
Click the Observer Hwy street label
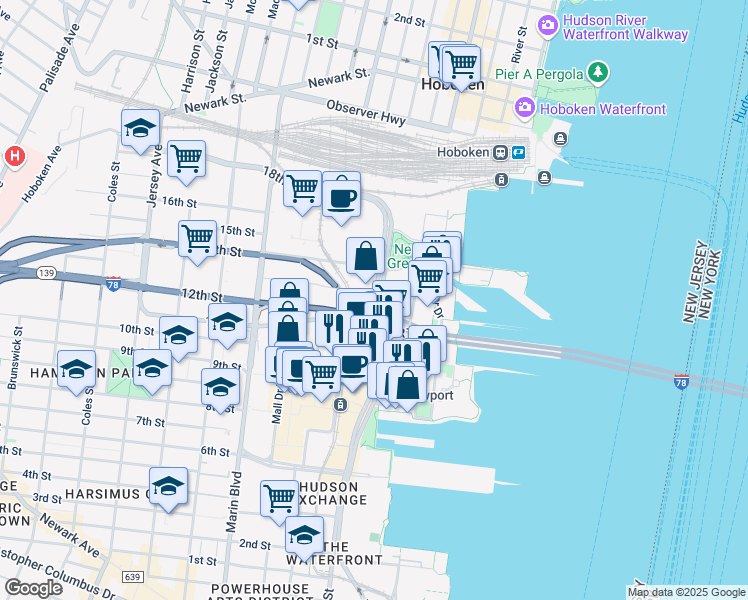pyautogui.click(x=366, y=113)
